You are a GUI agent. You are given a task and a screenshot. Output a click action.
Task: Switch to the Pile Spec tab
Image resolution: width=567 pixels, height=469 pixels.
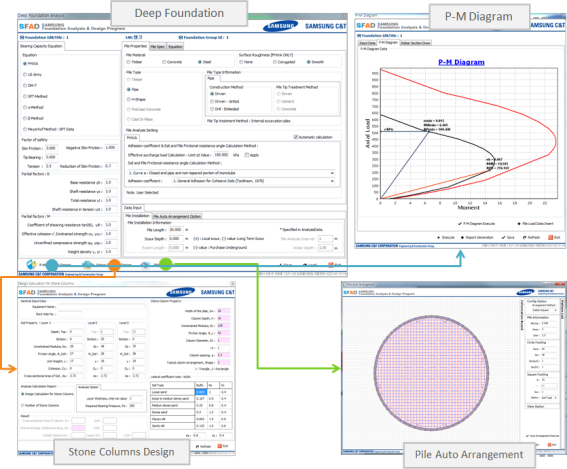pyautogui.click(x=157, y=47)
